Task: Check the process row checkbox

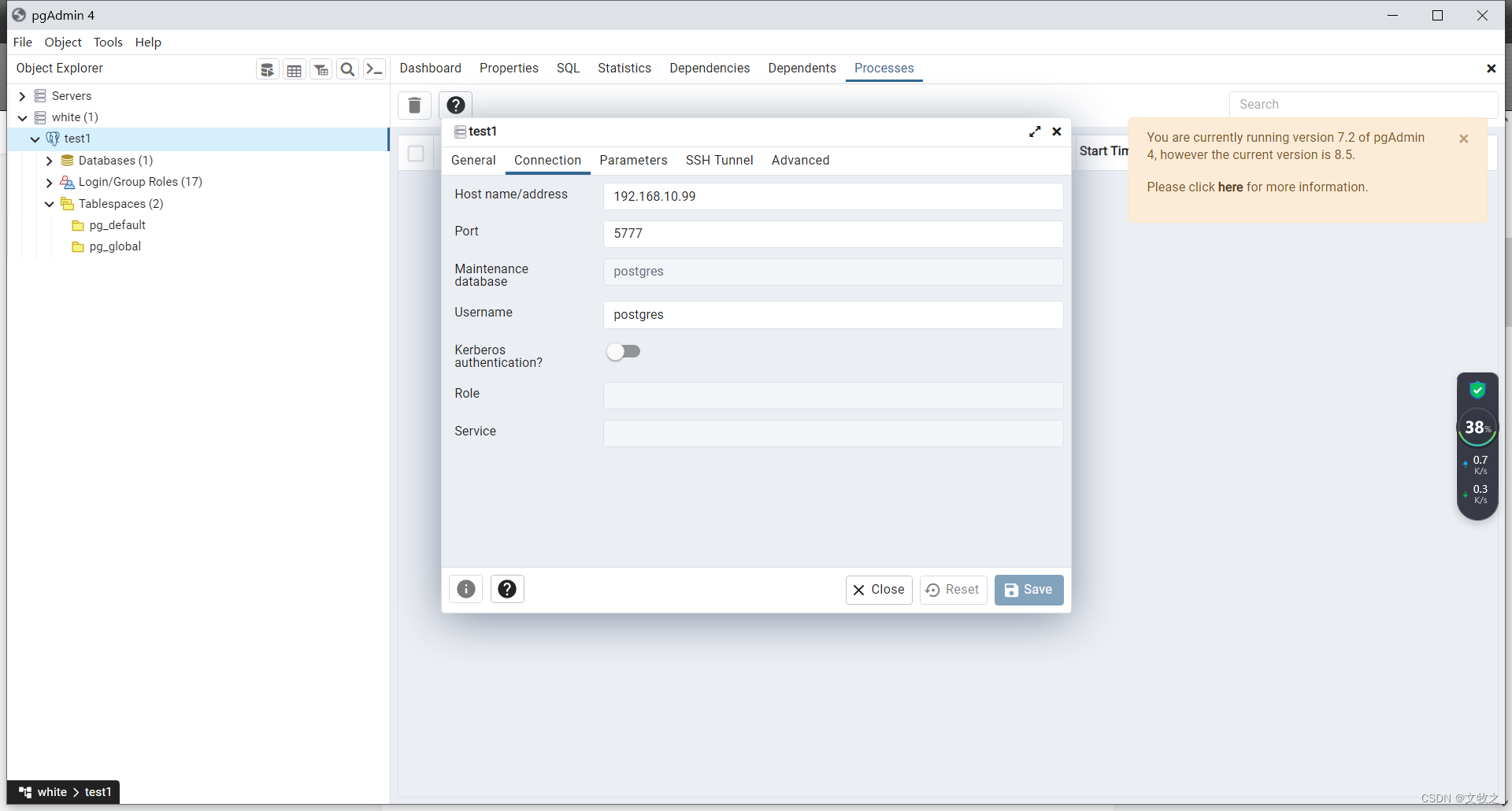Action: [415, 154]
